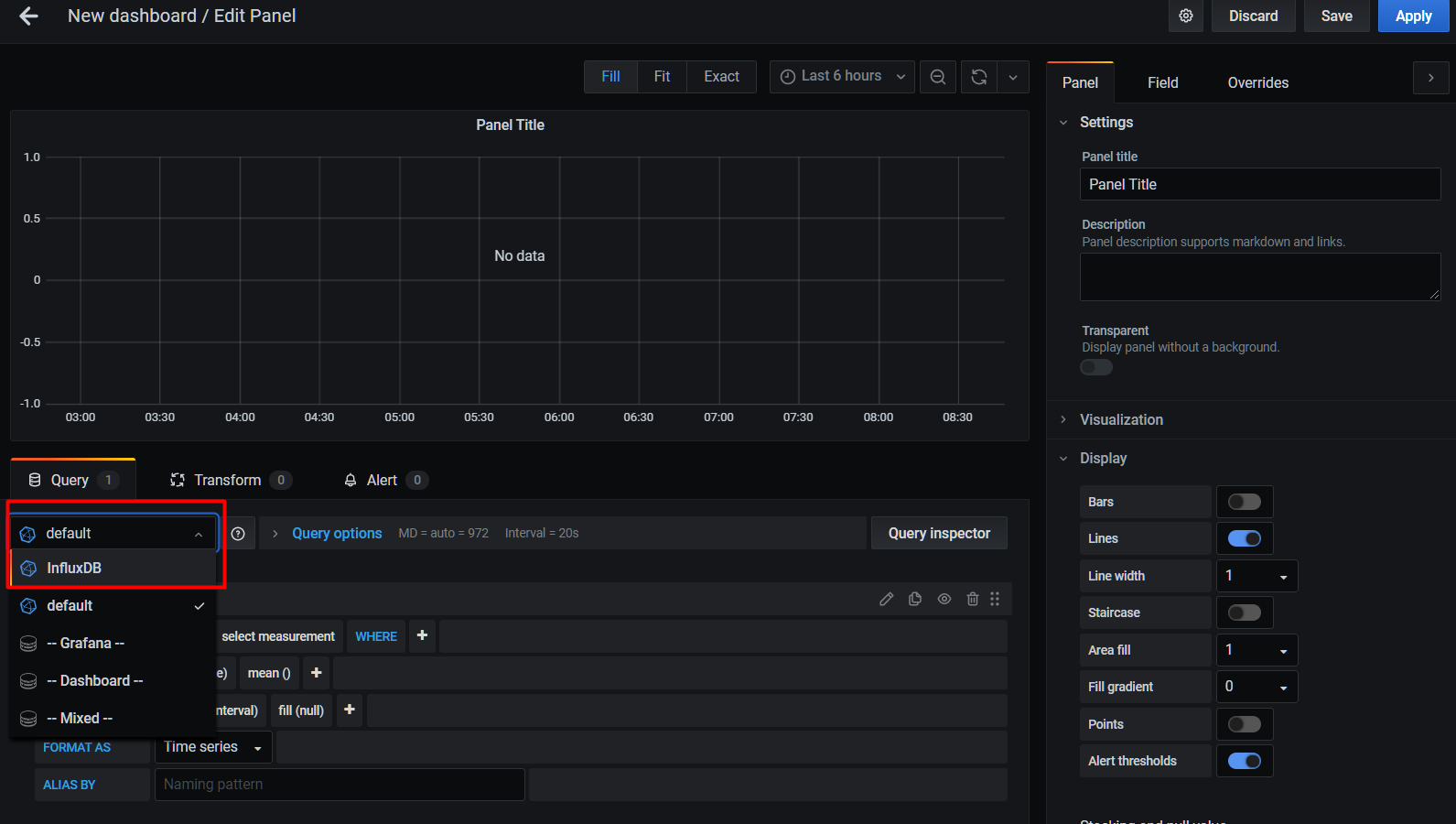Open the Line width dropdown

[1256, 576]
